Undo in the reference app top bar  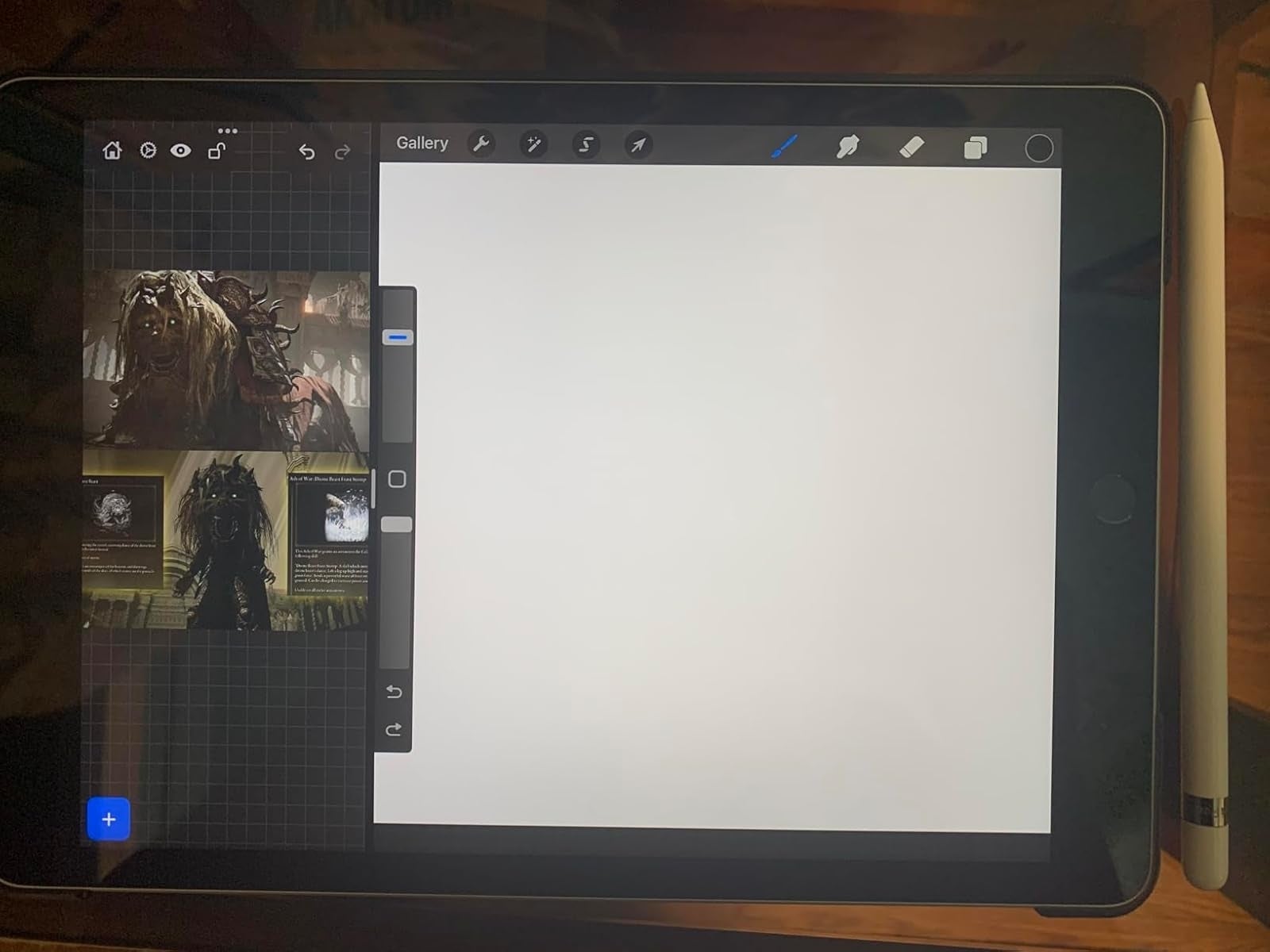(x=306, y=152)
